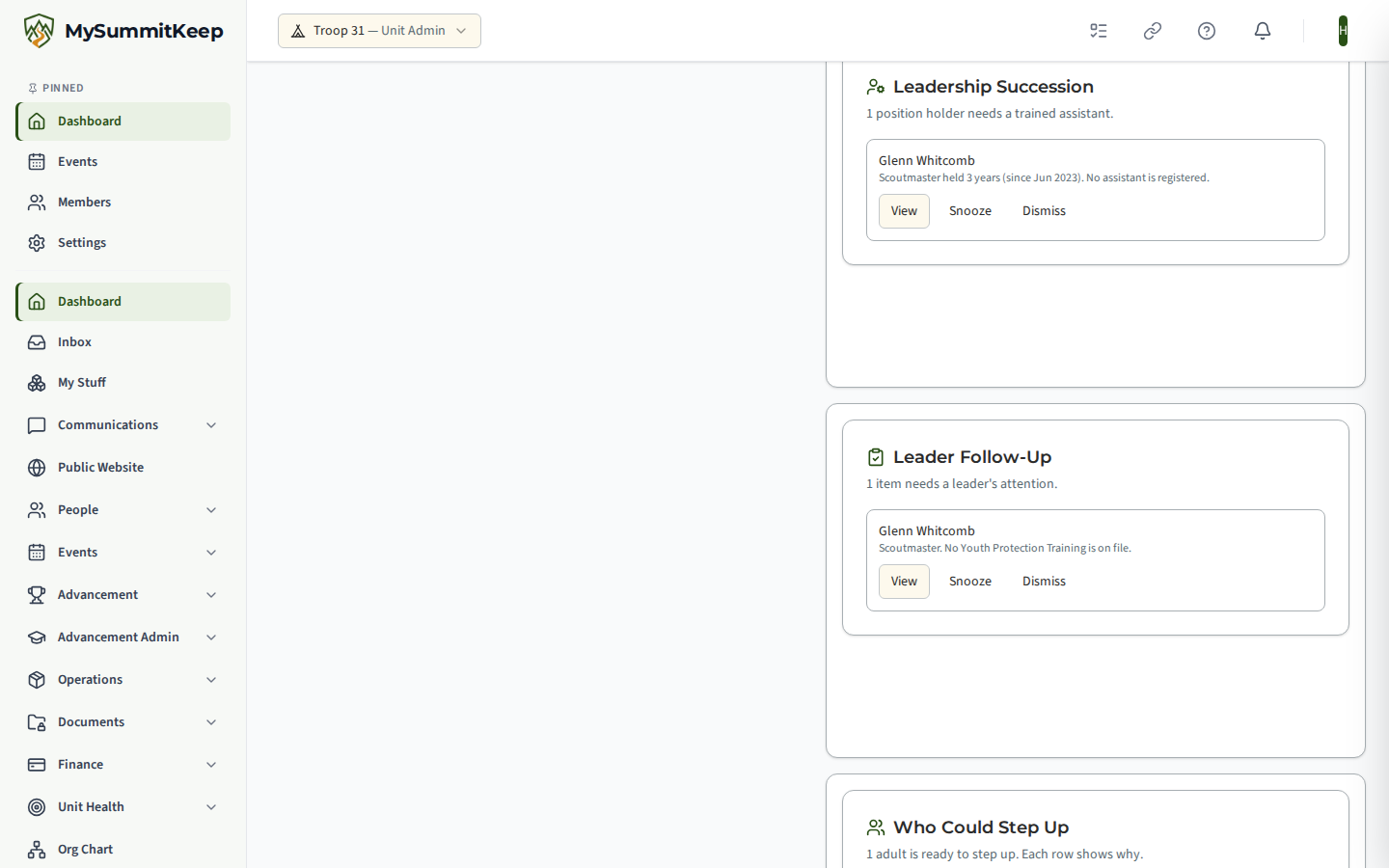Click the chain link icon in header

click(x=1153, y=31)
